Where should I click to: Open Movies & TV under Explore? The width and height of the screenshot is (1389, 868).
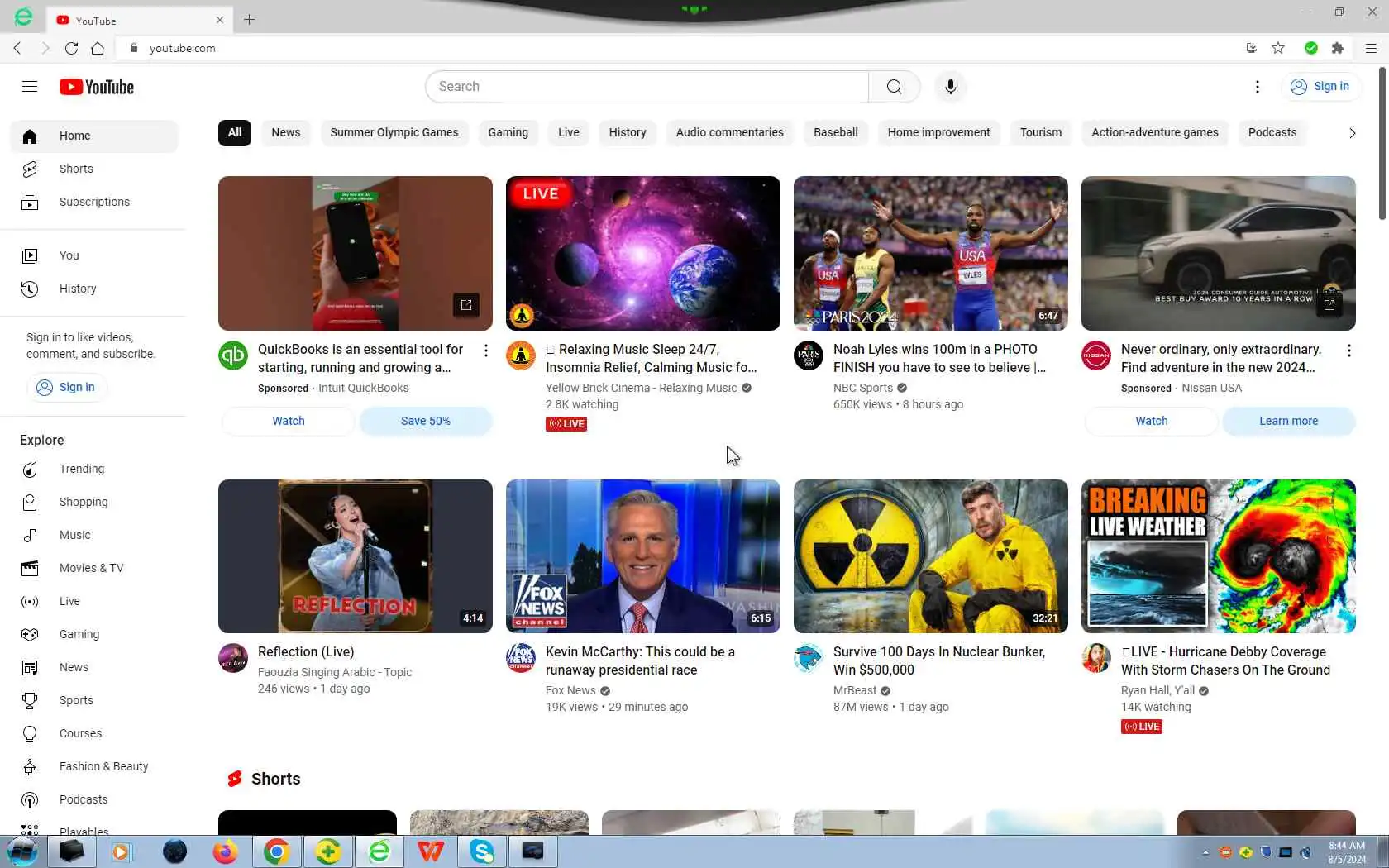(93, 568)
